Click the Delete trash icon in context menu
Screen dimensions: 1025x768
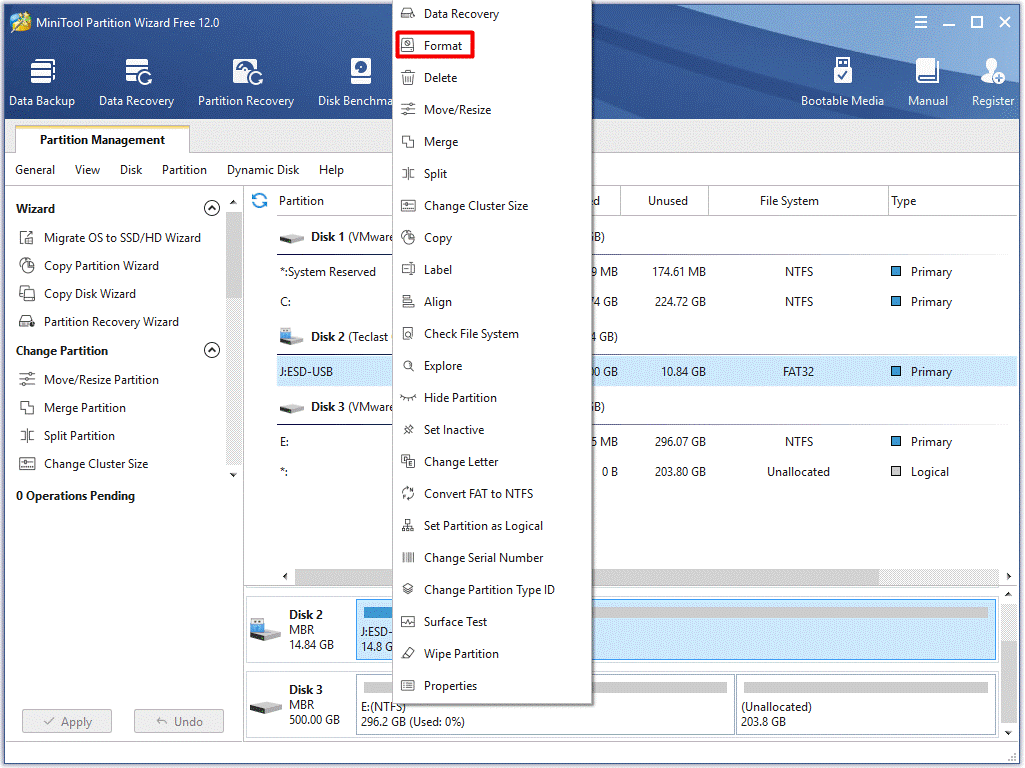[x=408, y=78]
